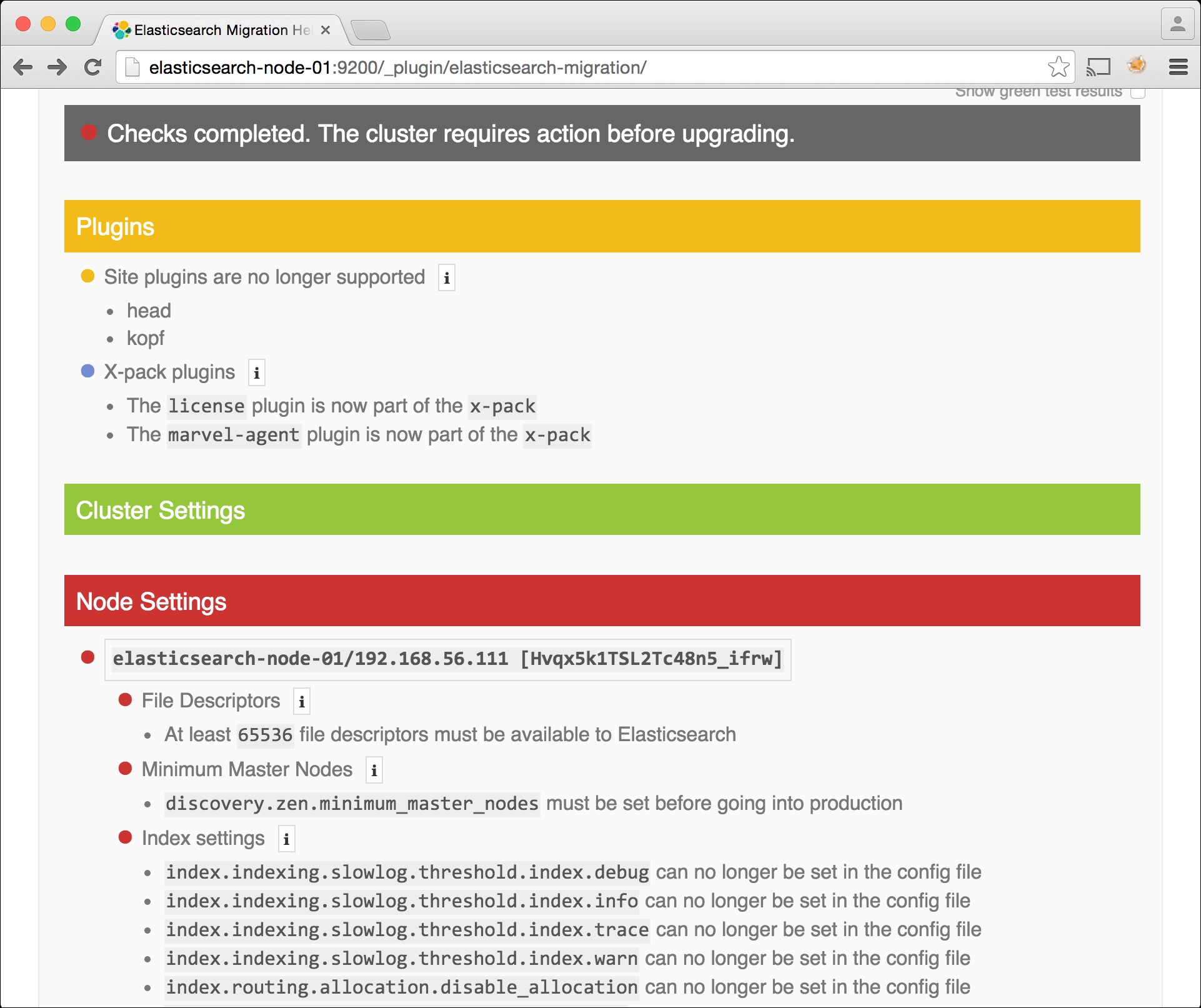Reload the migration plugin page
This screenshot has height=1008, width=1201.
[x=93, y=67]
